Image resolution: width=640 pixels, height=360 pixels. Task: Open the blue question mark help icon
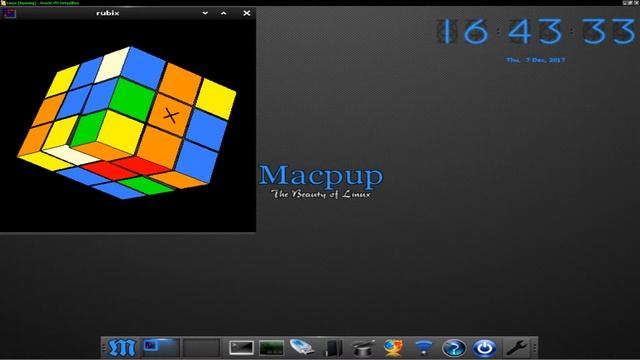coord(454,348)
